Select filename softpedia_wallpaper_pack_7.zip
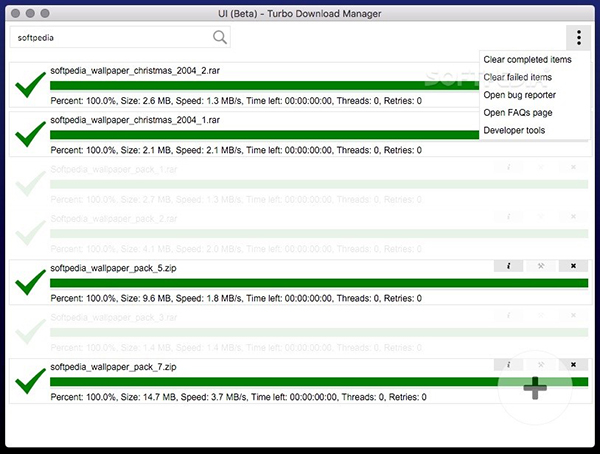The height and width of the screenshot is (454, 600). [x=113, y=367]
